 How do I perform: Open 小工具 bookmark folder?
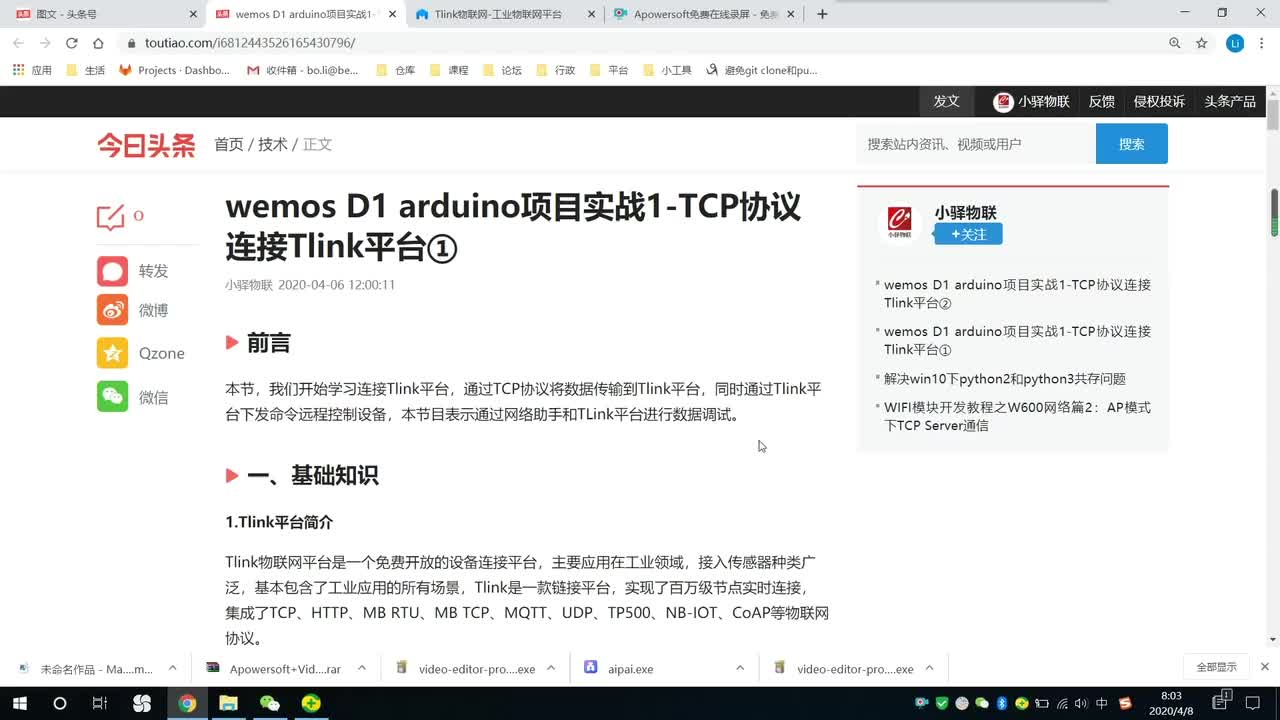(667, 70)
